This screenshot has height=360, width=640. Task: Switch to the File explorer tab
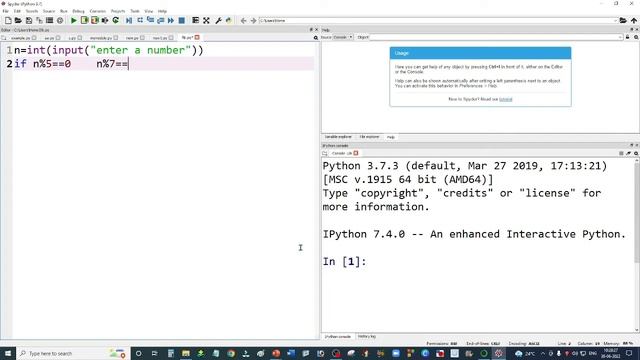pyautogui.click(x=369, y=137)
